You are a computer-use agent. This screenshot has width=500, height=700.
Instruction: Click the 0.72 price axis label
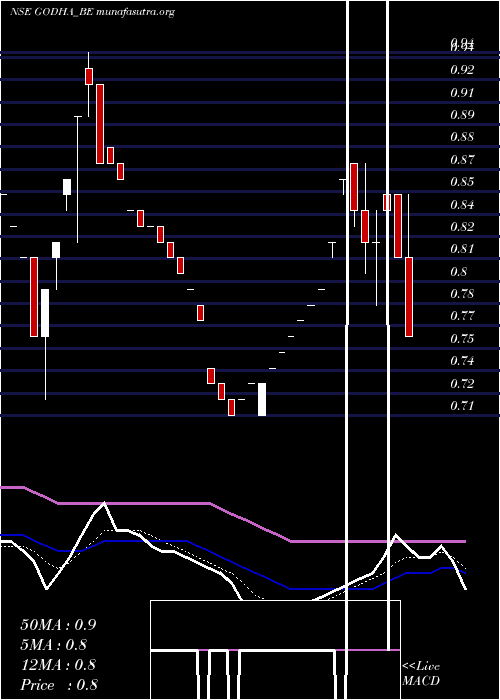(x=462, y=383)
